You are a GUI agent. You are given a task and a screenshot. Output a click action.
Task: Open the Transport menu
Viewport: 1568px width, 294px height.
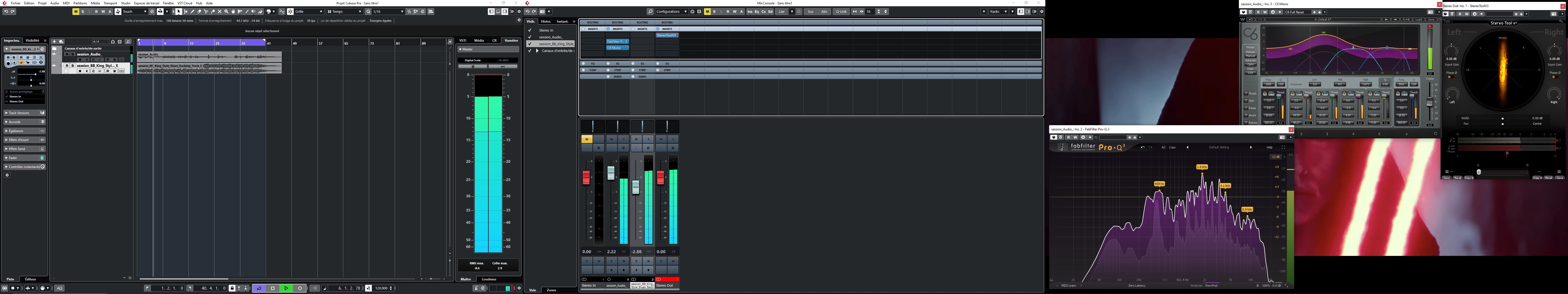pos(110,3)
